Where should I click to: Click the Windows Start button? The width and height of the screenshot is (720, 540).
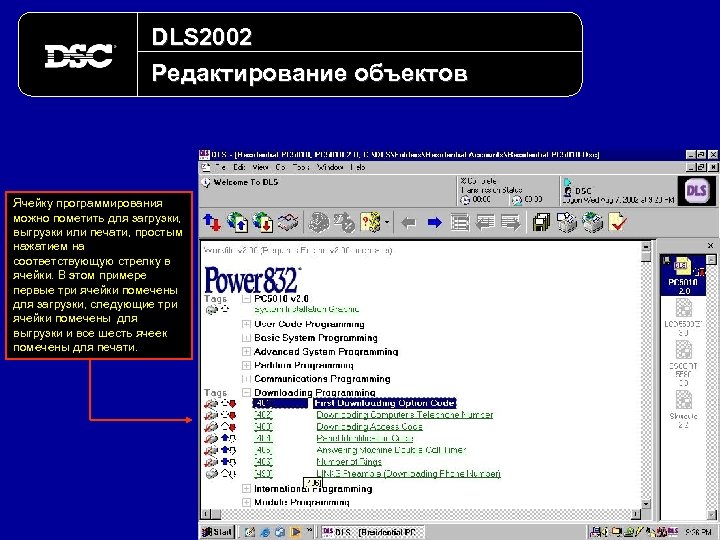[218, 532]
